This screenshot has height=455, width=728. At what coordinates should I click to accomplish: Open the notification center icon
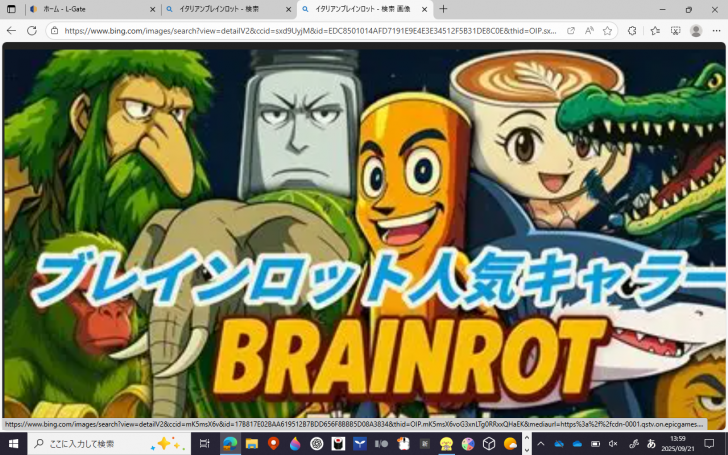[709, 443]
